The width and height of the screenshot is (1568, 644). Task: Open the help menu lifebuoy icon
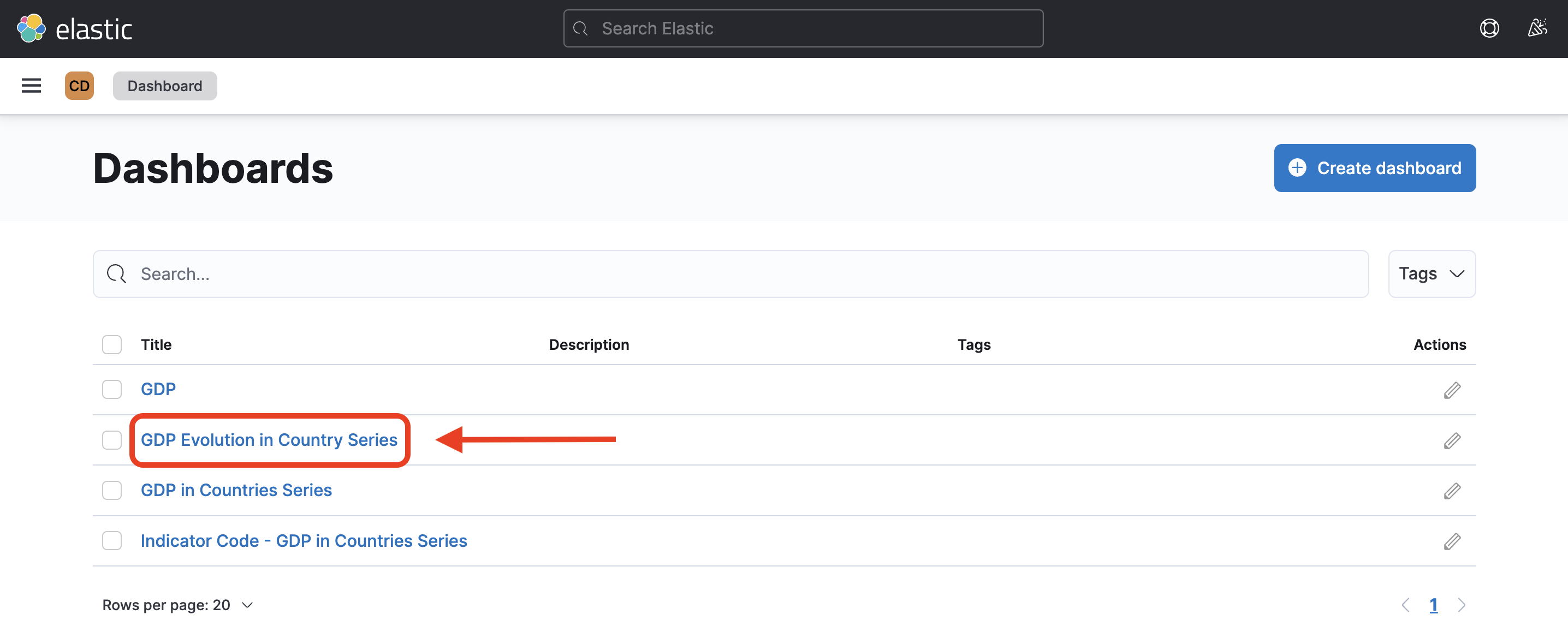pos(1489,28)
